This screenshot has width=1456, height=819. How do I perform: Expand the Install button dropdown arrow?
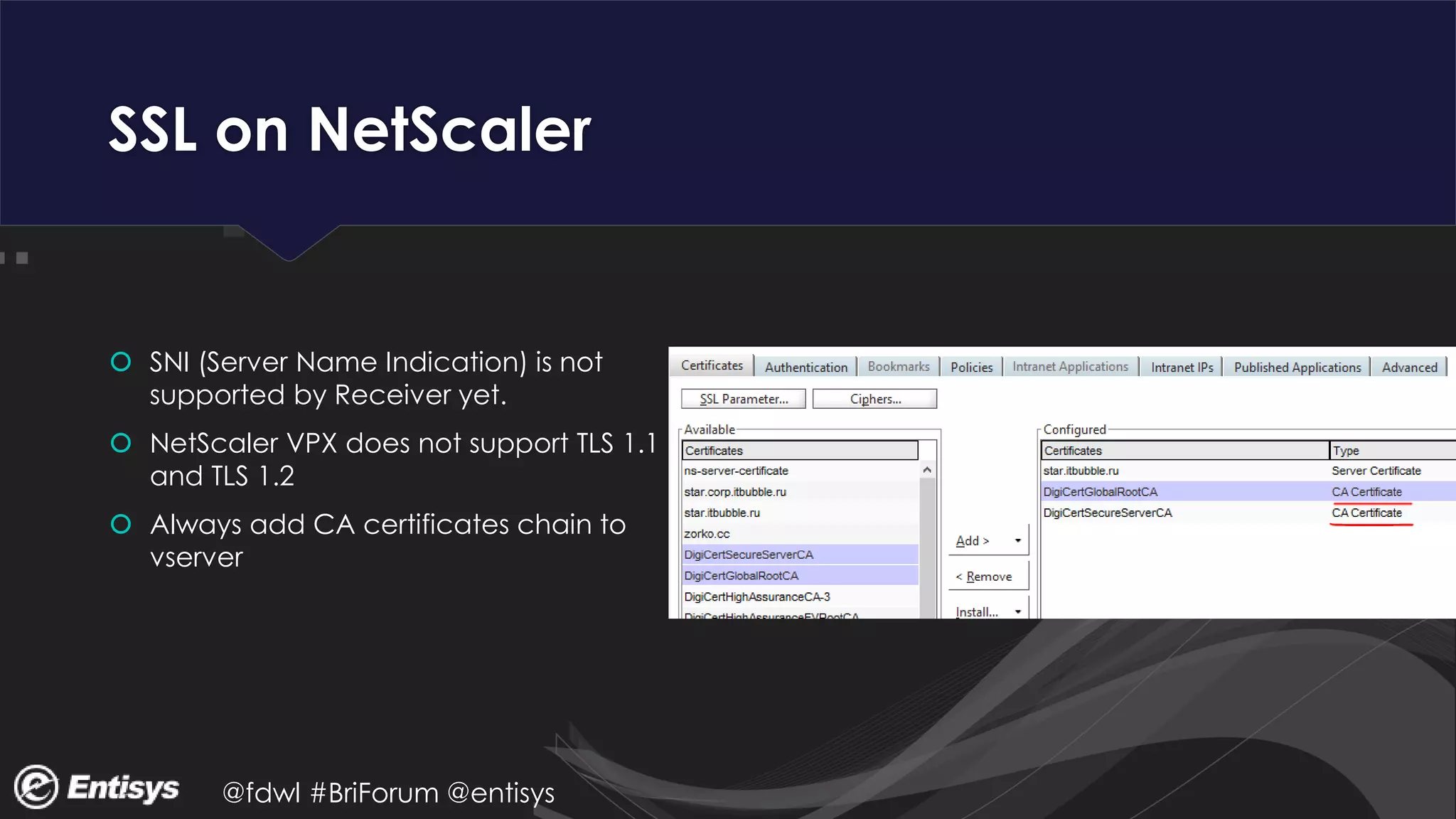click(1018, 611)
